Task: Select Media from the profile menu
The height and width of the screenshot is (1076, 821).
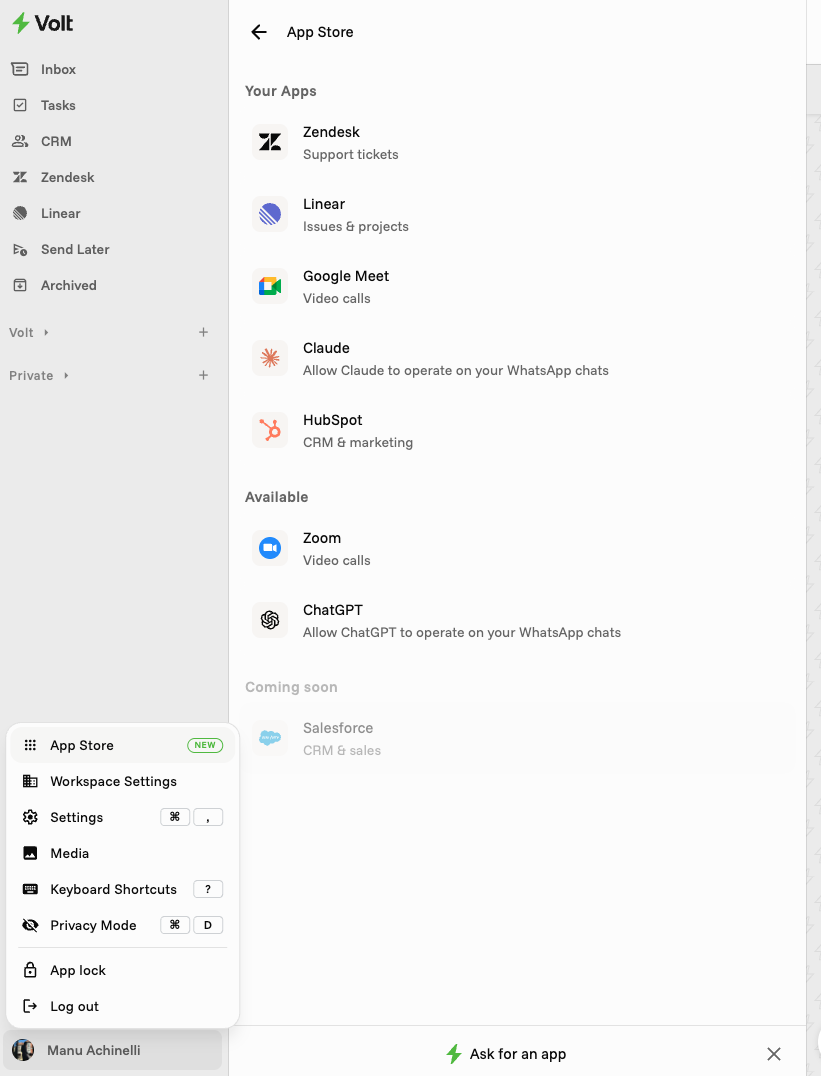Action: point(123,853)
